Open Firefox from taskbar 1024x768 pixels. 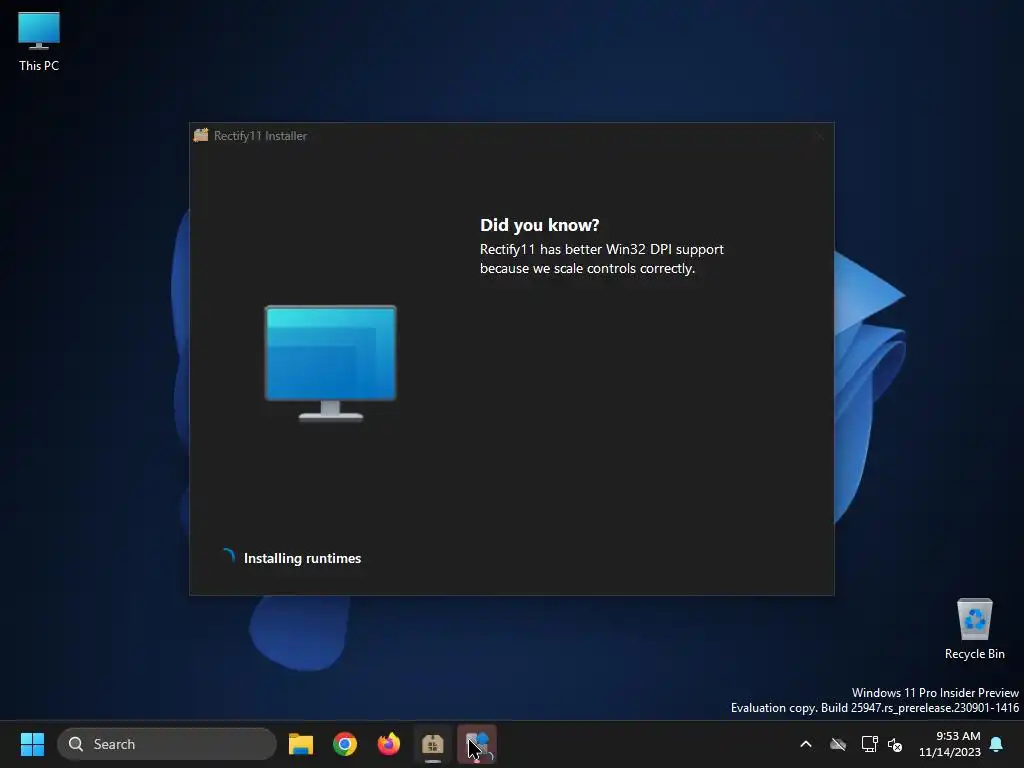389,744
